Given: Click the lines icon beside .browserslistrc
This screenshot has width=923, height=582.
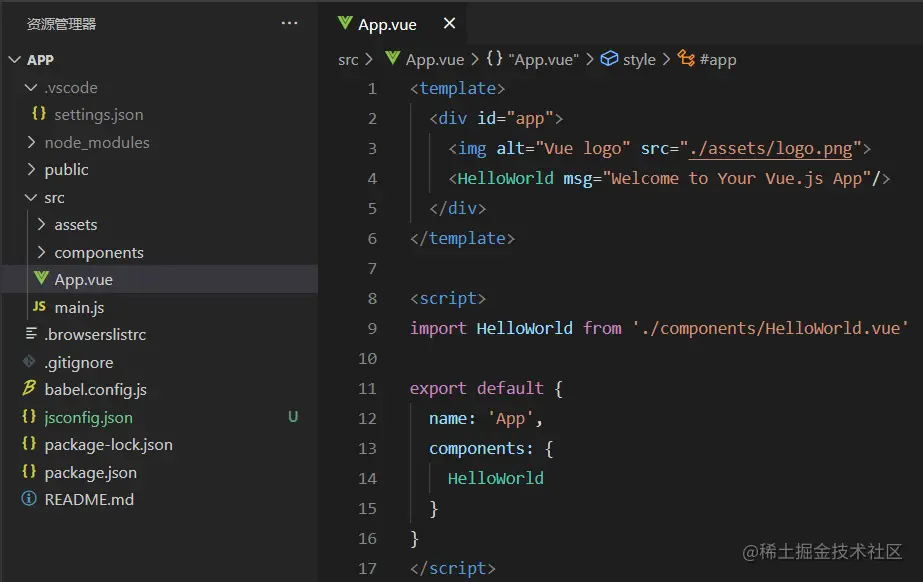Looking at the screenshot, I should [x=31, y=334].
